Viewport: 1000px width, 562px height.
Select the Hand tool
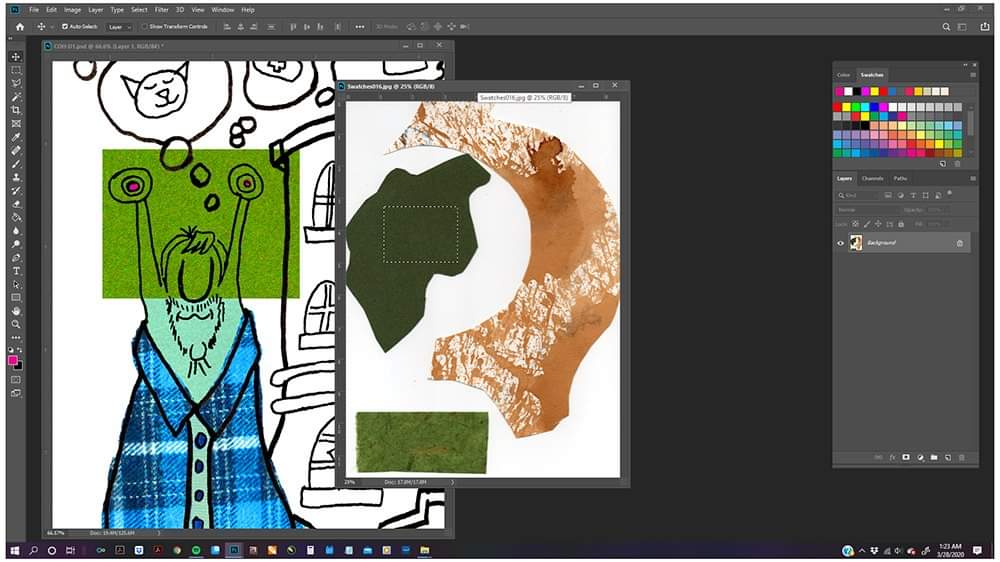pyautogui.click(x=16, y=311)
